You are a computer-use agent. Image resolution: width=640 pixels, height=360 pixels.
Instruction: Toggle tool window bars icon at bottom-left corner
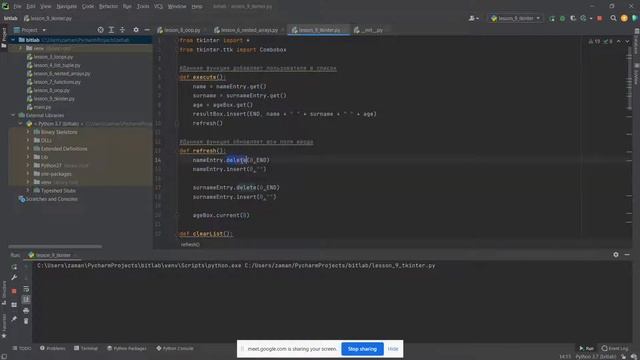tap(4, 356)
